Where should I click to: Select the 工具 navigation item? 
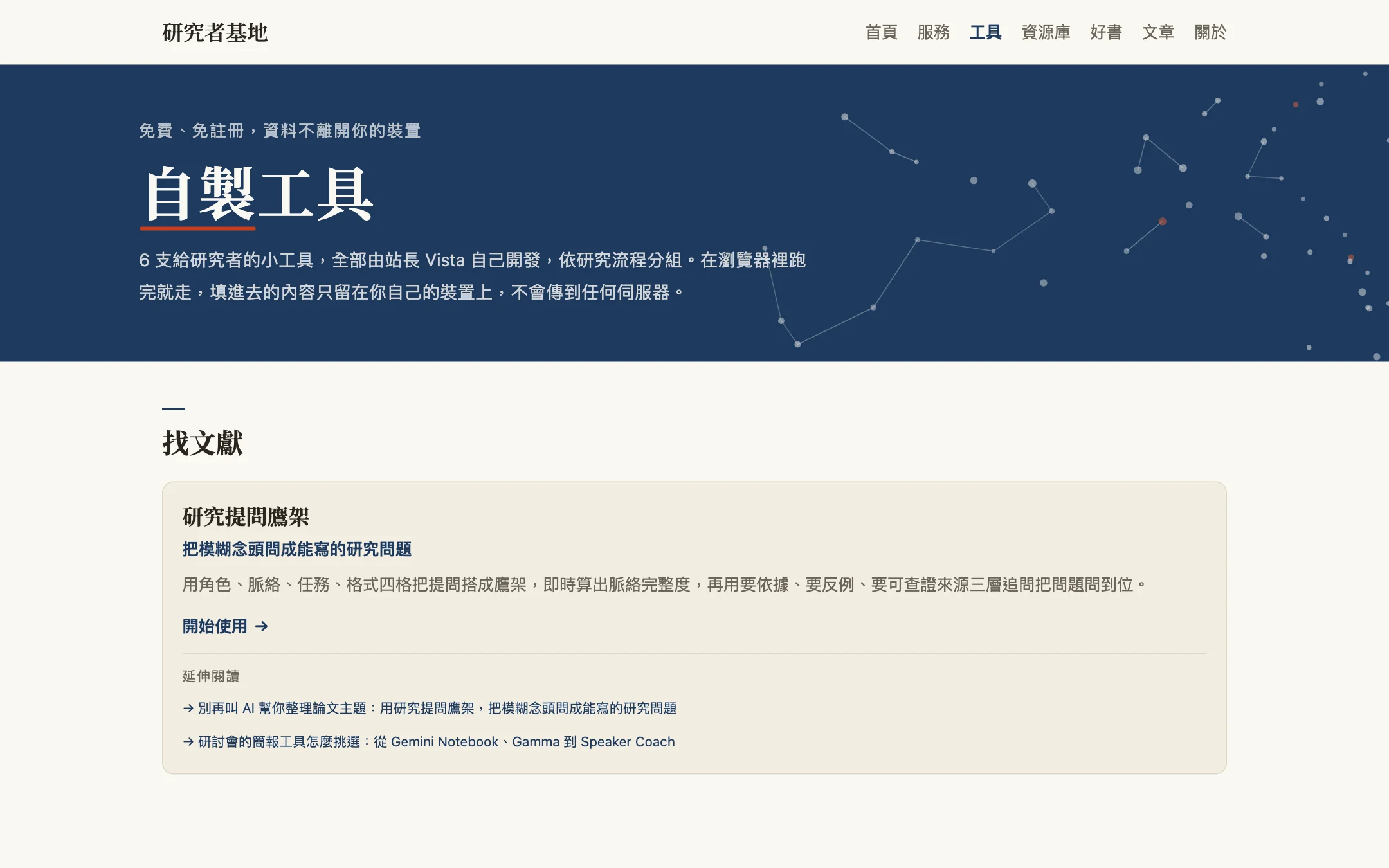click(985, 32)
